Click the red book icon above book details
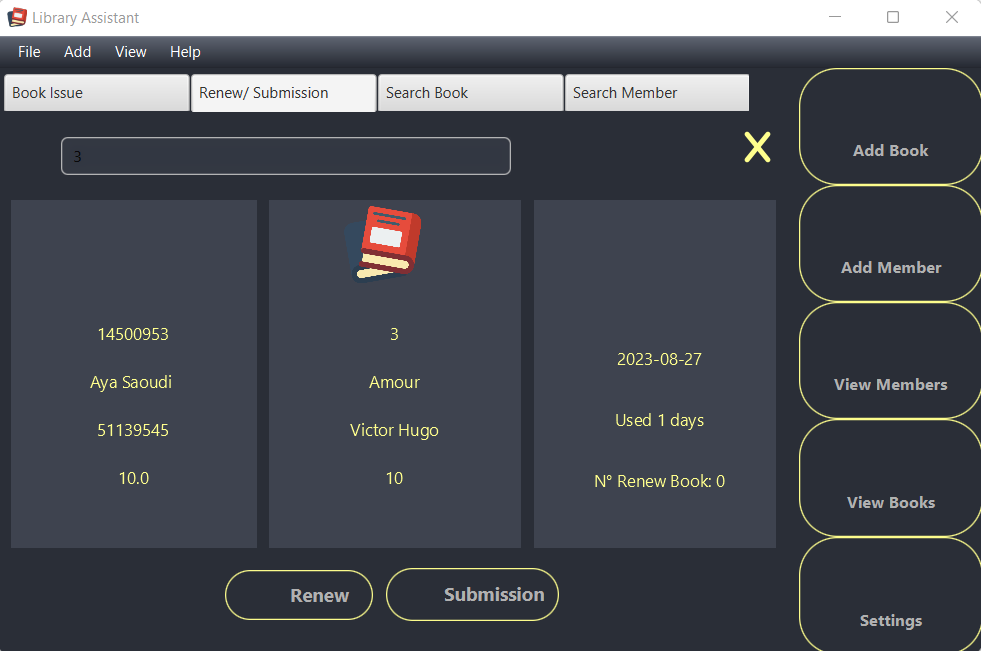The width and height of the screenshot is (981, 651). [x=384, y=245]
